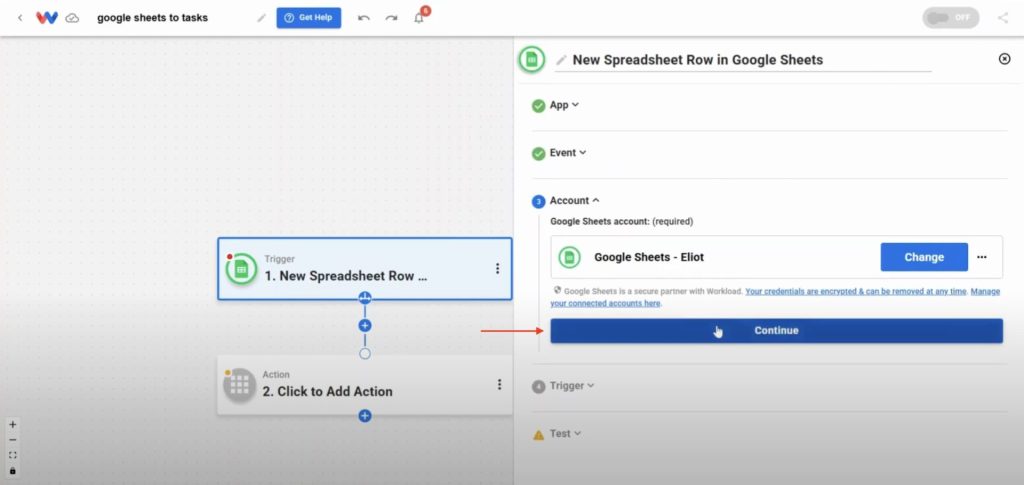The image size is (1024, 485).
Task: Click the Change account button
Action: coord(924,257)
